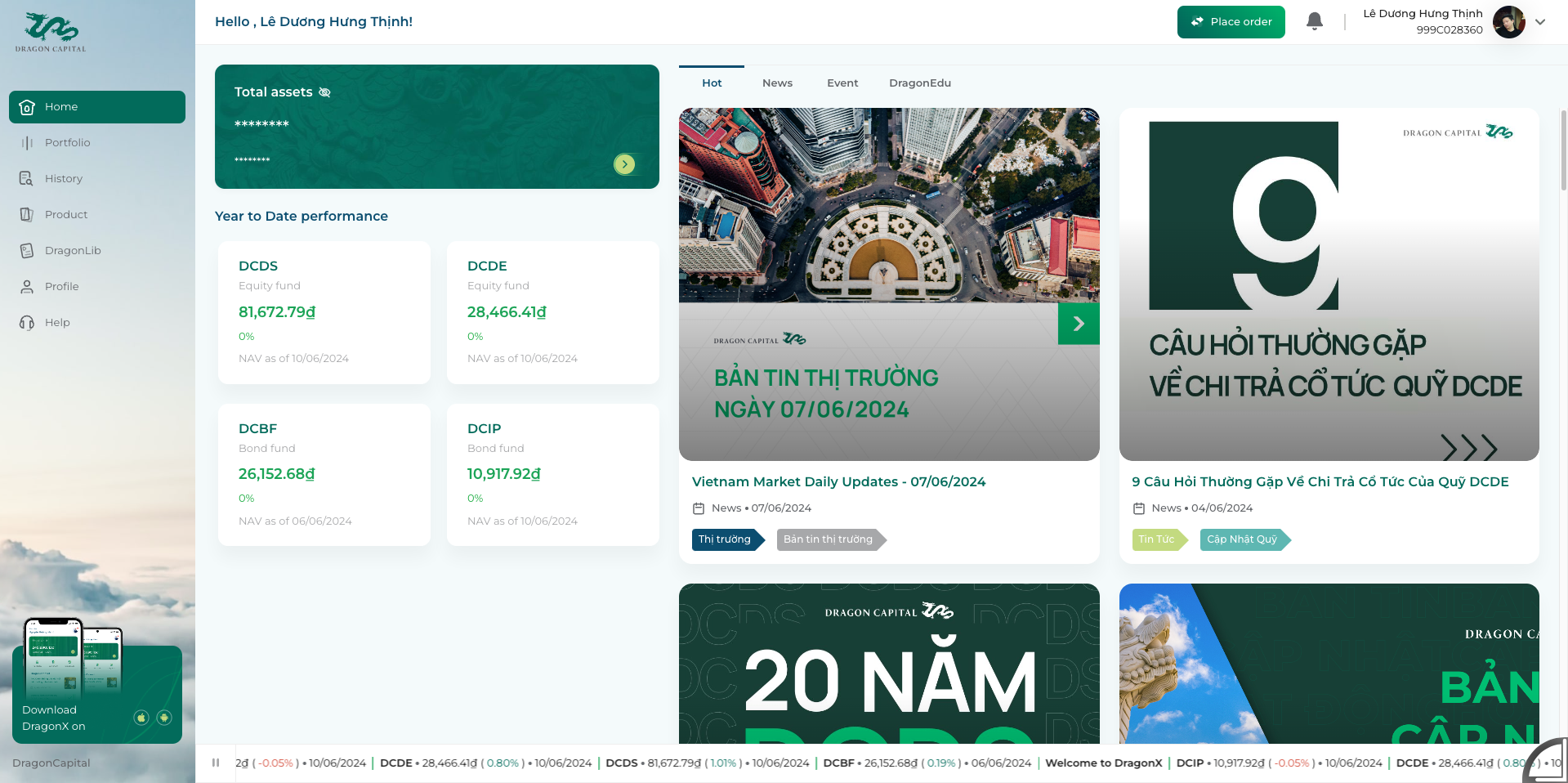The height and width of the screenshot is (783, 1568).
Task: Open the Profile menu item
Action: click(x=97, y=287)
